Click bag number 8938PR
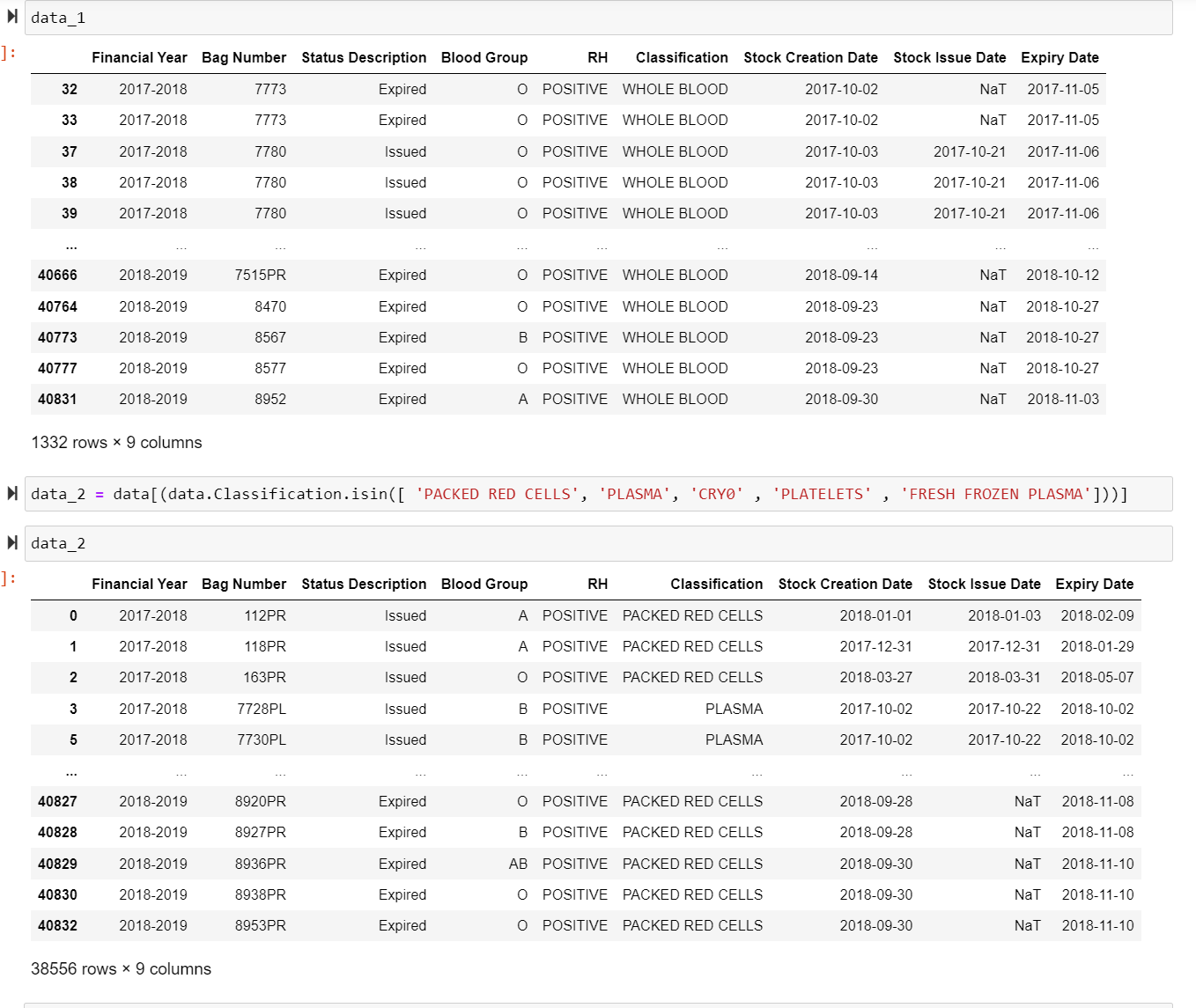 [x=261, y=894]
